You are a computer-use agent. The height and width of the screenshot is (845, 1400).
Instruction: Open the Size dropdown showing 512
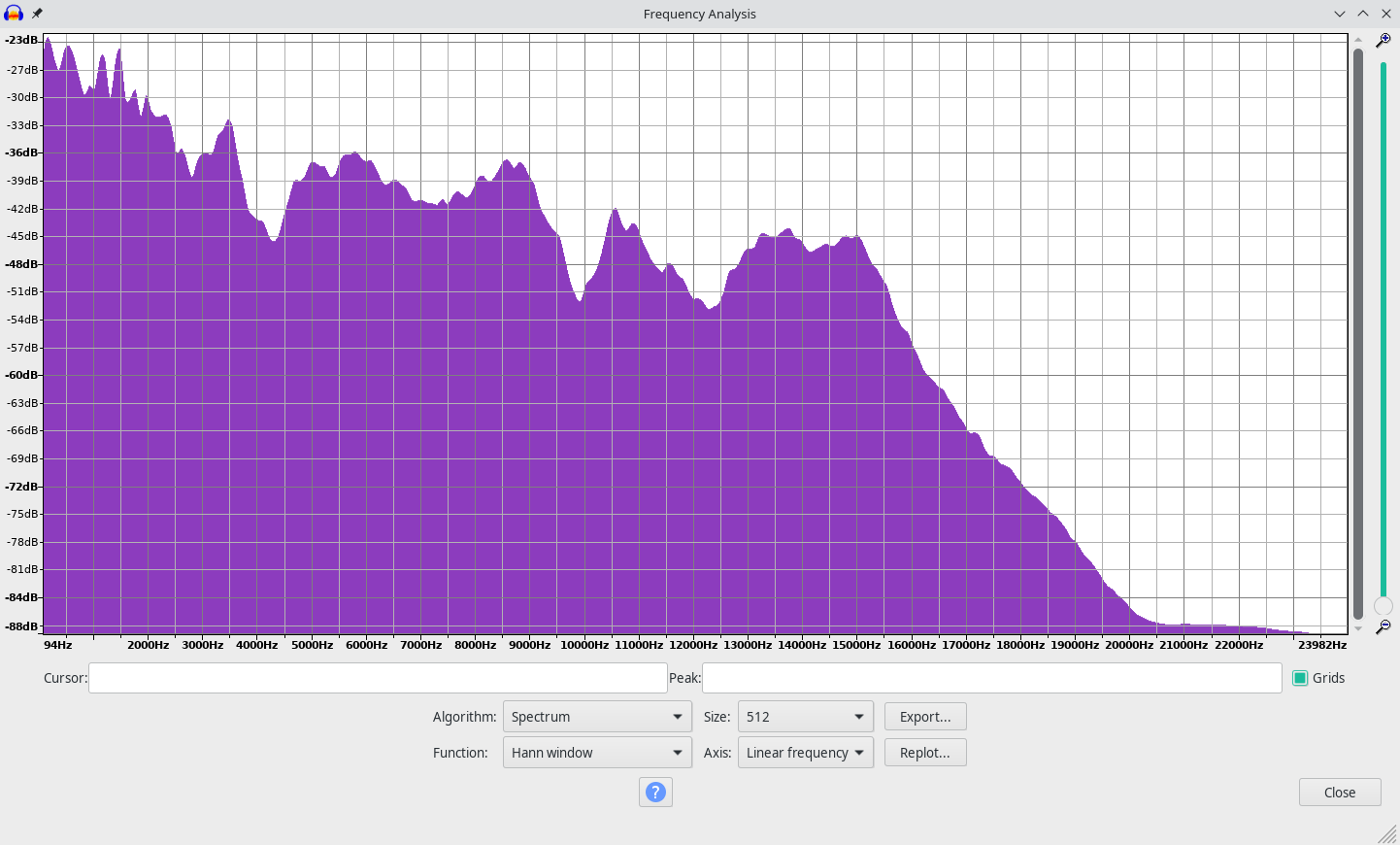click(x=806, y=717)
